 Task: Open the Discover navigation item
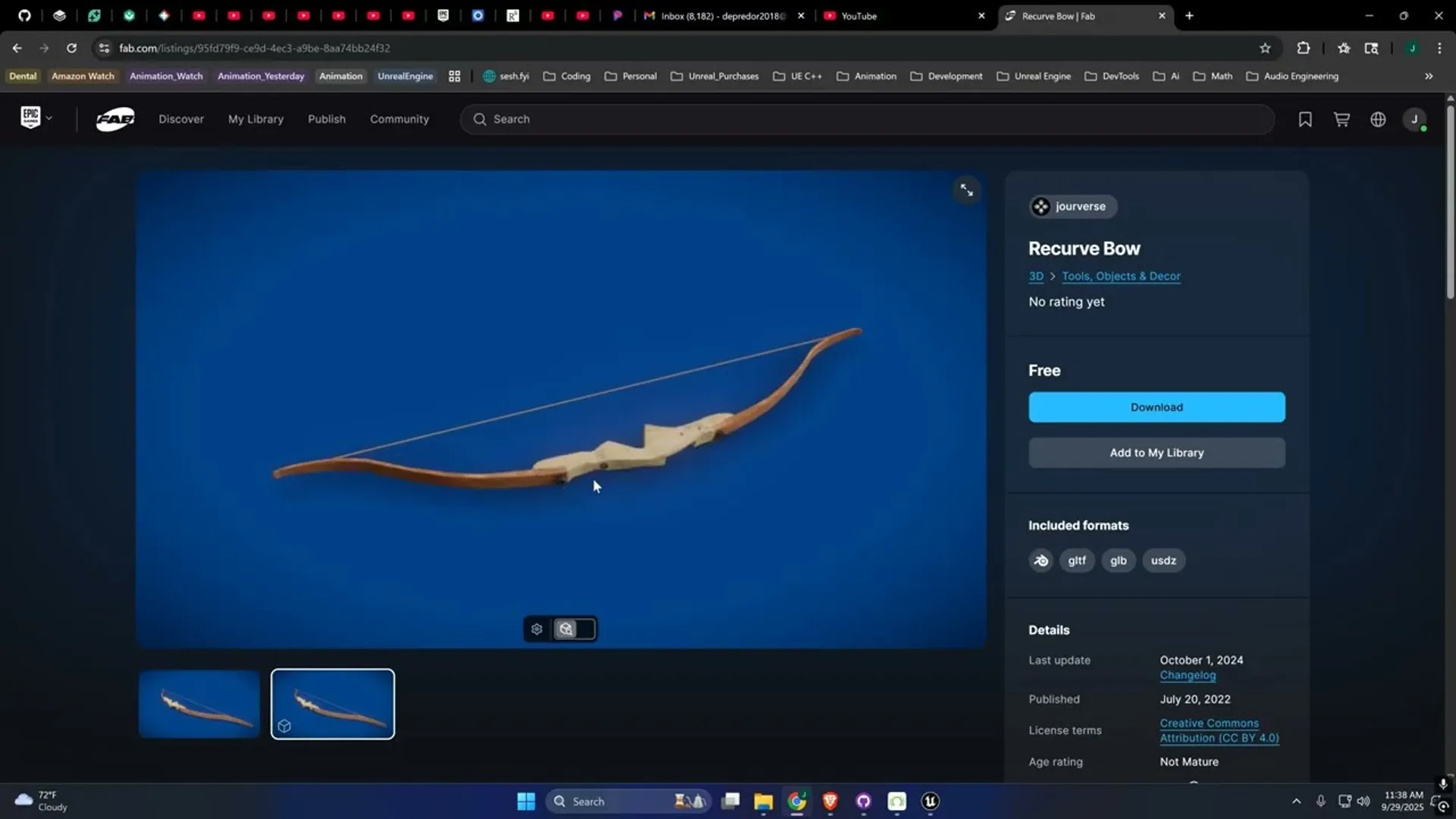tap(180, 119)
